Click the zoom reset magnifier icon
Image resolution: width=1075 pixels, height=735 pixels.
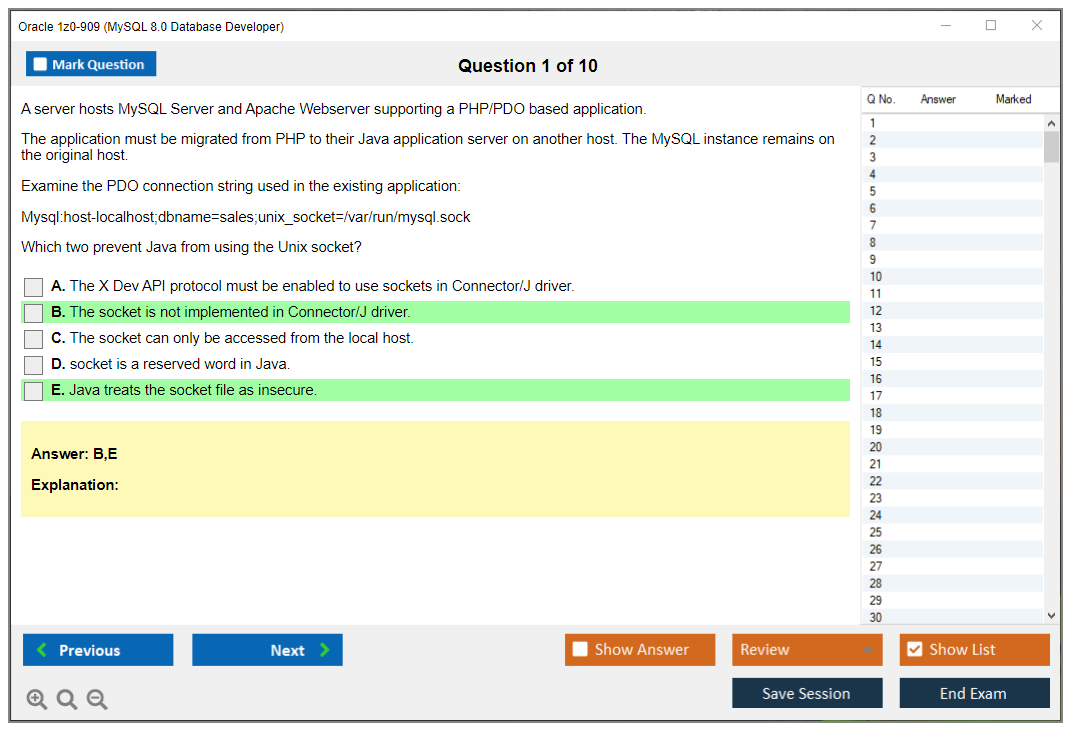click(67, 699)
